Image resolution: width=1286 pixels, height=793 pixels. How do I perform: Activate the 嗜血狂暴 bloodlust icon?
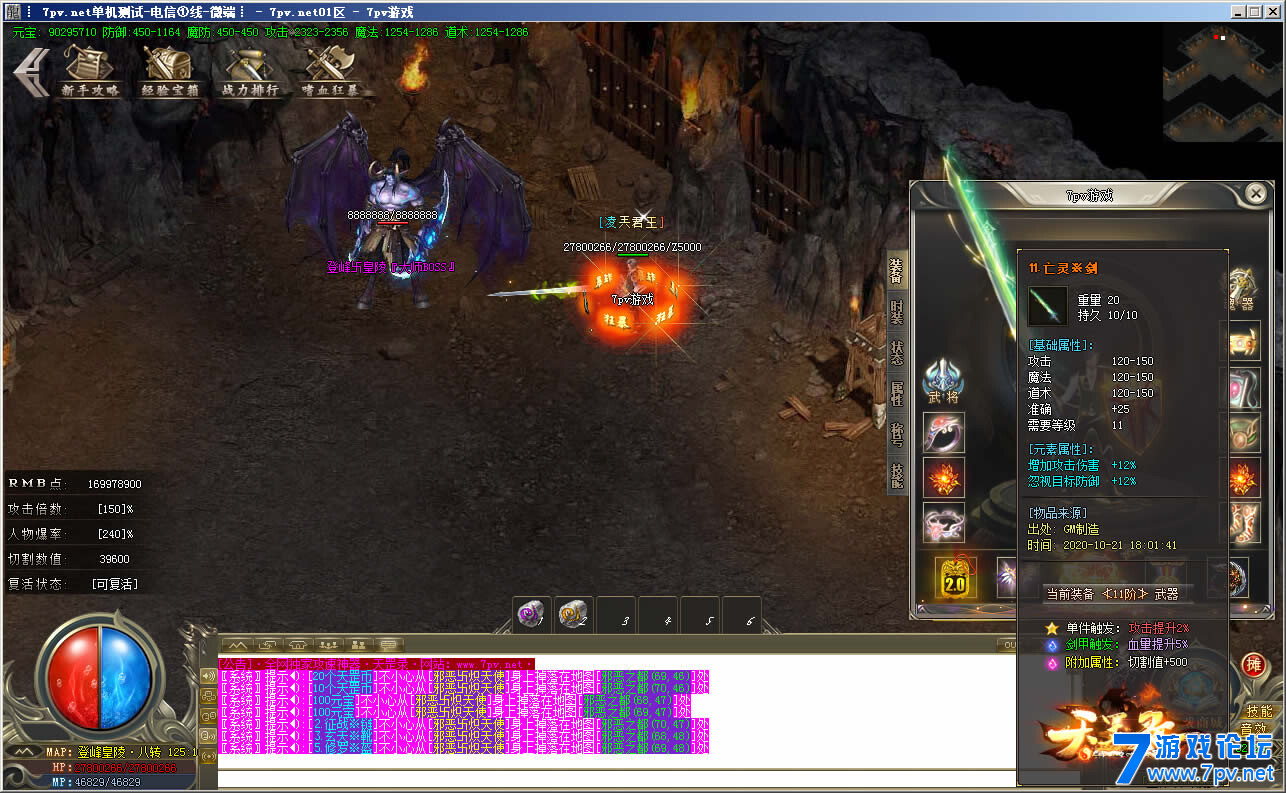coord(330,72)
